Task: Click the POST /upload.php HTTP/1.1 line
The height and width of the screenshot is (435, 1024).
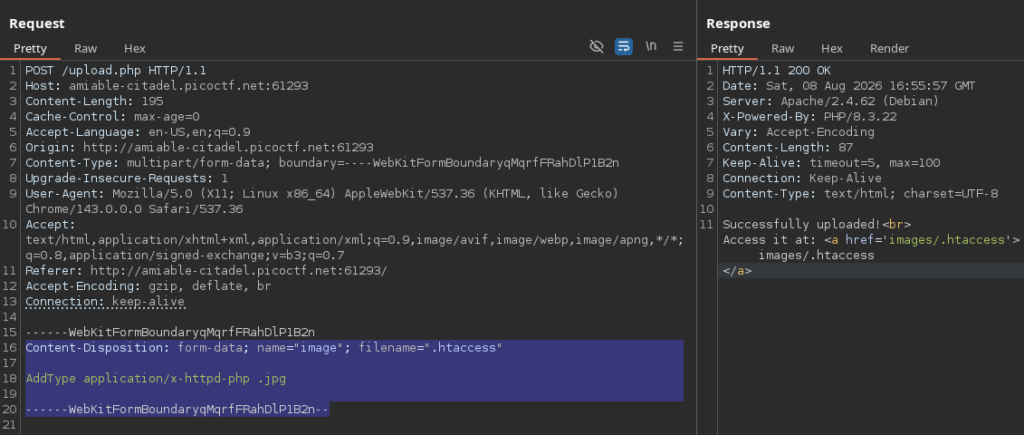Action: [x=116, y=71]
